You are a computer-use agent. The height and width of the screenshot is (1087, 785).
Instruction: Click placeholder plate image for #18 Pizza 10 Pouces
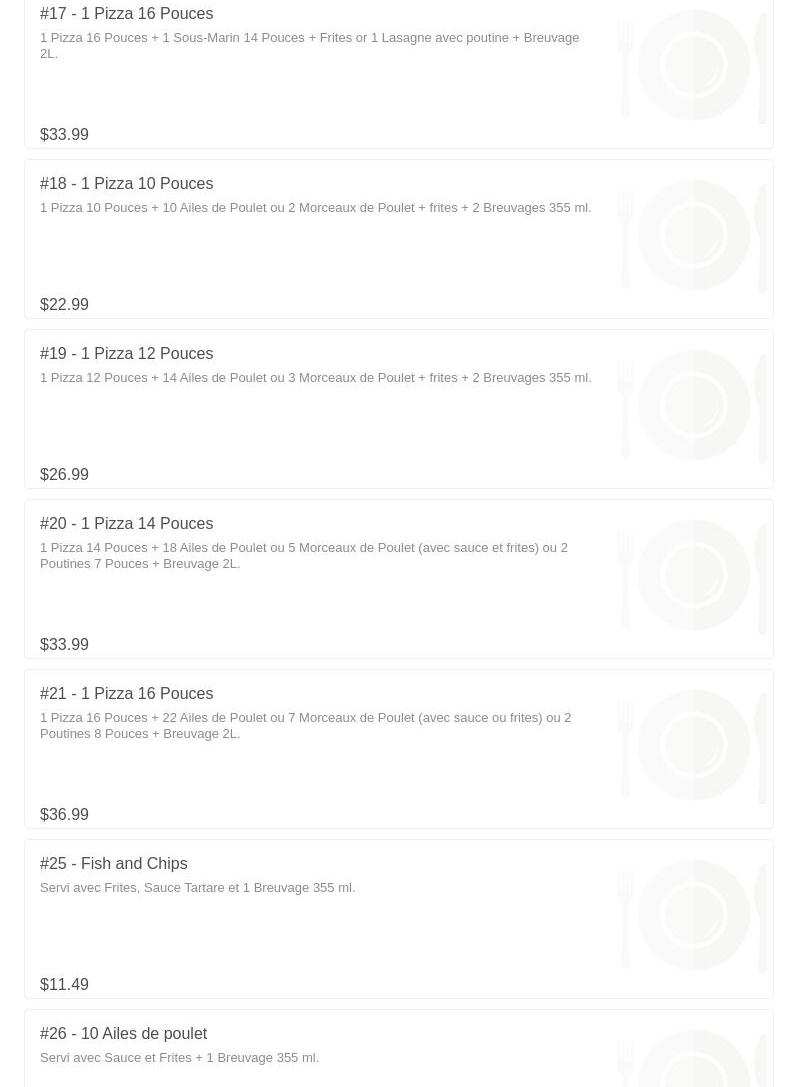pyautogui.click(x=693, y=236)
